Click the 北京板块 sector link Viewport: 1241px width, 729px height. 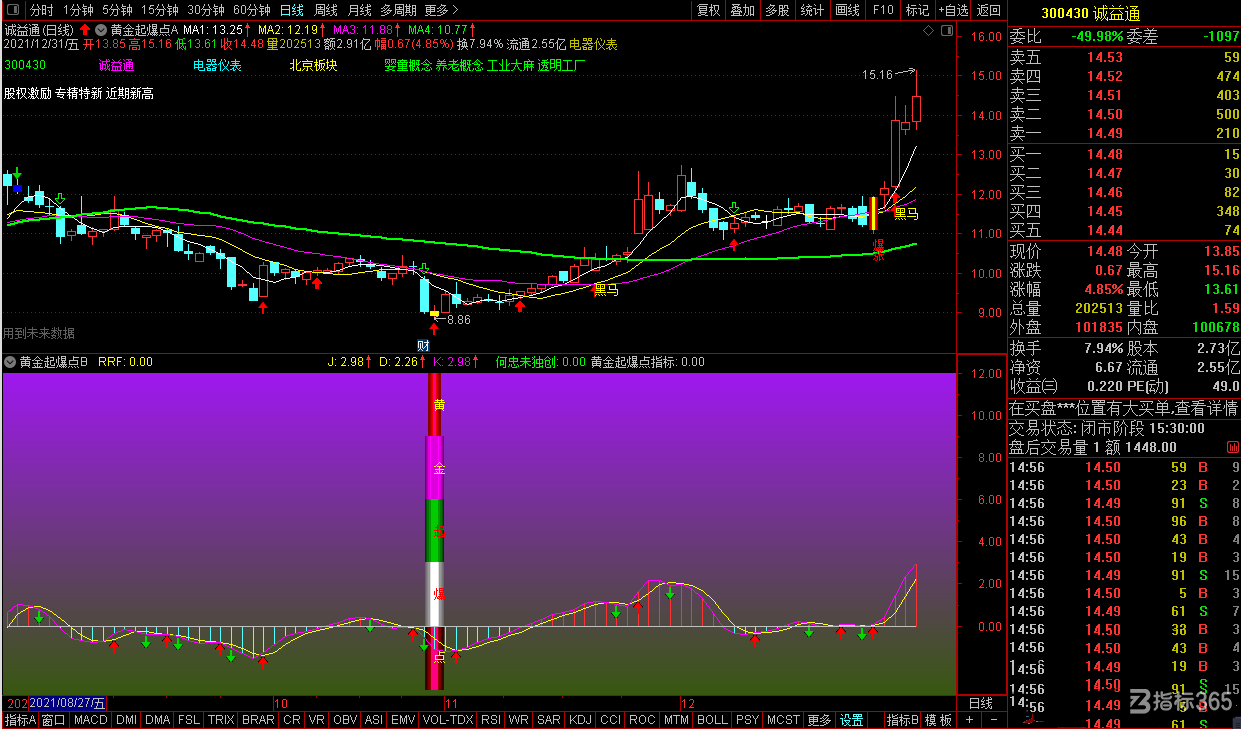pos(313,66)
